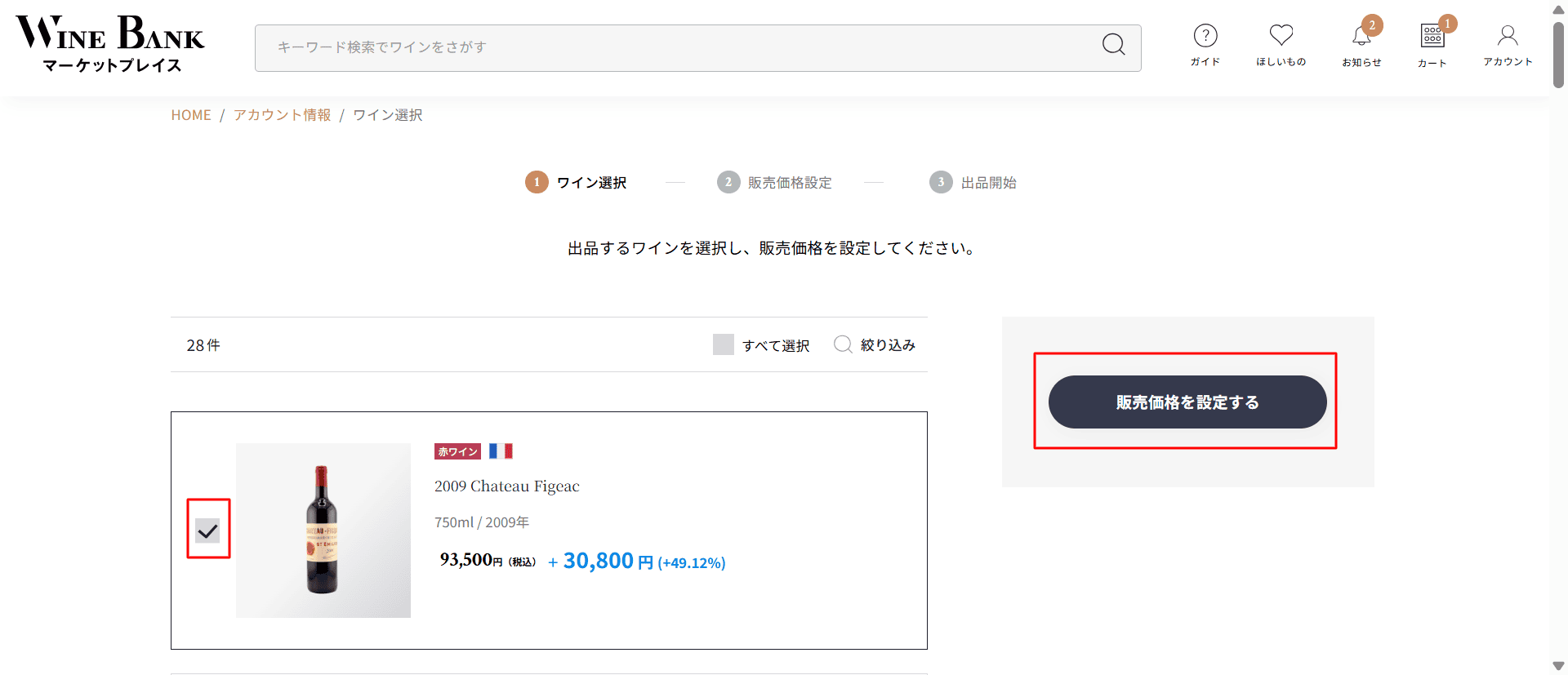Go to step 3 出品開始
Viewport: 1568px width, 675px height.
(x=973, y=182)
